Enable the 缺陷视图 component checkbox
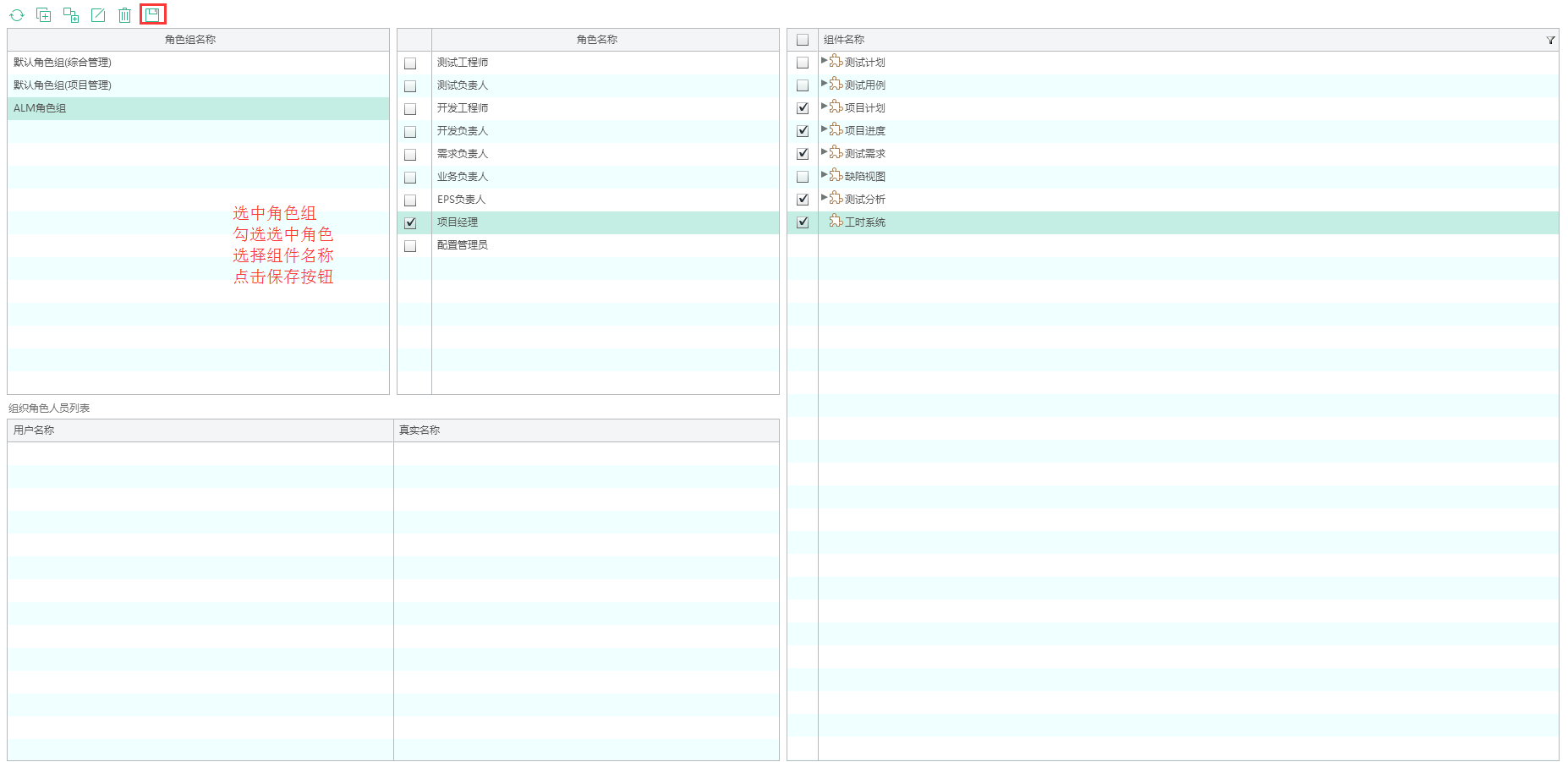1568x762 pixels. pos(803,177)
